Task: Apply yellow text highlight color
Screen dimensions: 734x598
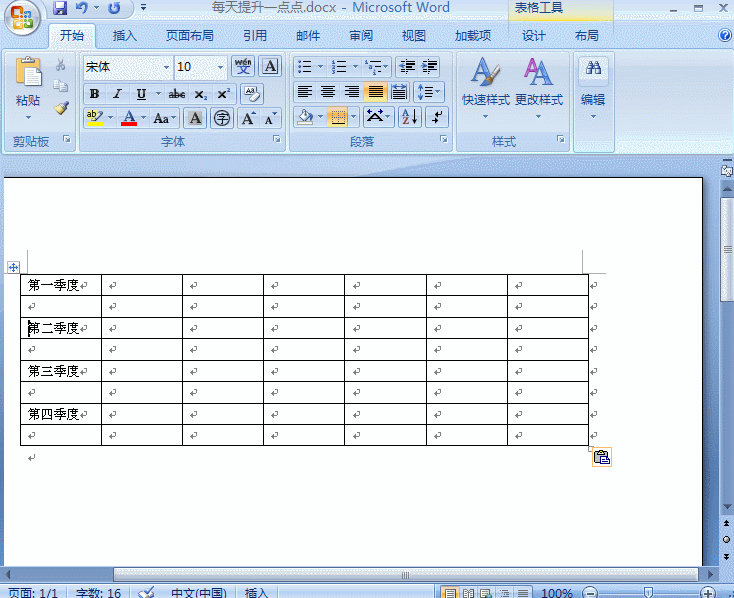Action: (x=95, y=118)
